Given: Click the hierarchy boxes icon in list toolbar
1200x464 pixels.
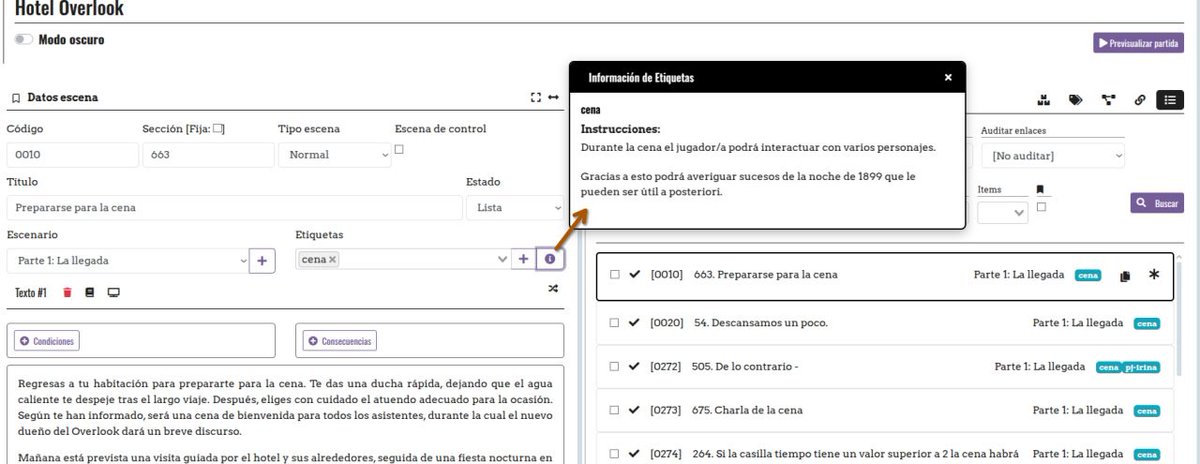Looking at the screenshot, I should click(x=1044, y=100).
